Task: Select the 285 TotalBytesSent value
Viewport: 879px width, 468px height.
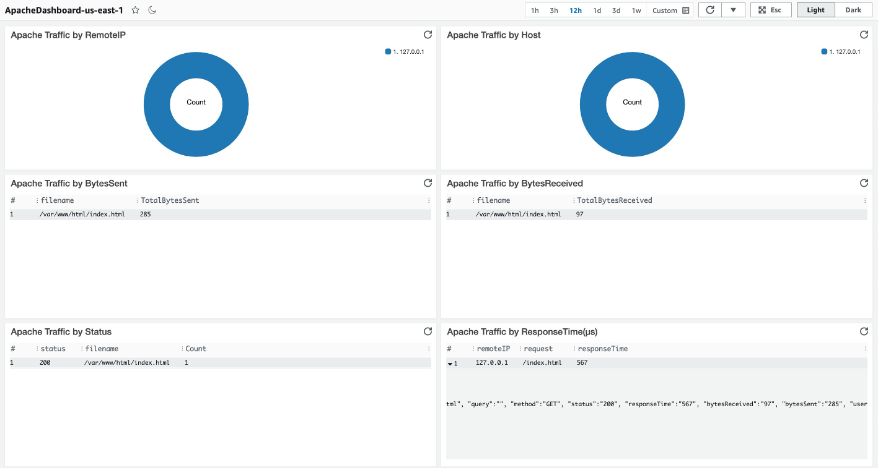Action: tap(145, 214)
